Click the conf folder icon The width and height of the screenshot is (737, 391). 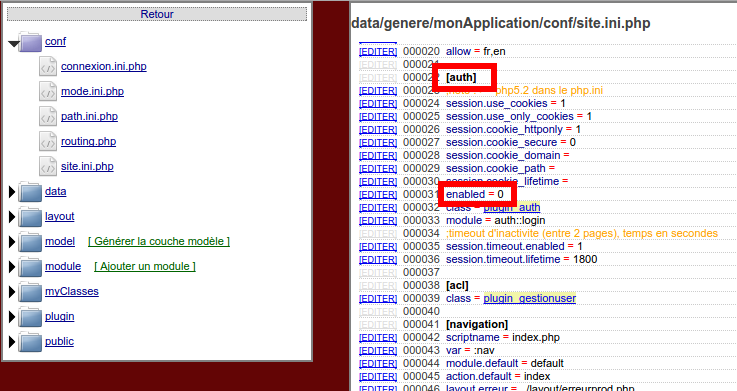pos(31,42)
